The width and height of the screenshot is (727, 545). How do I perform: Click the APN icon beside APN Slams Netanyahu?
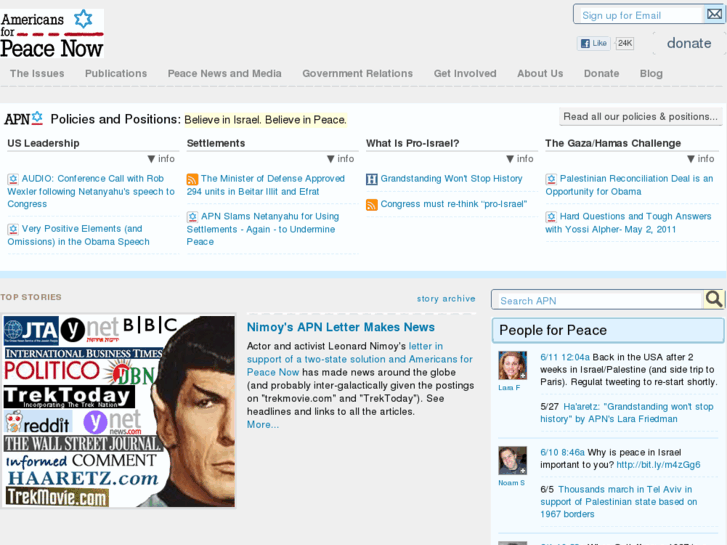pyautogui.click(x=192, y=217)
